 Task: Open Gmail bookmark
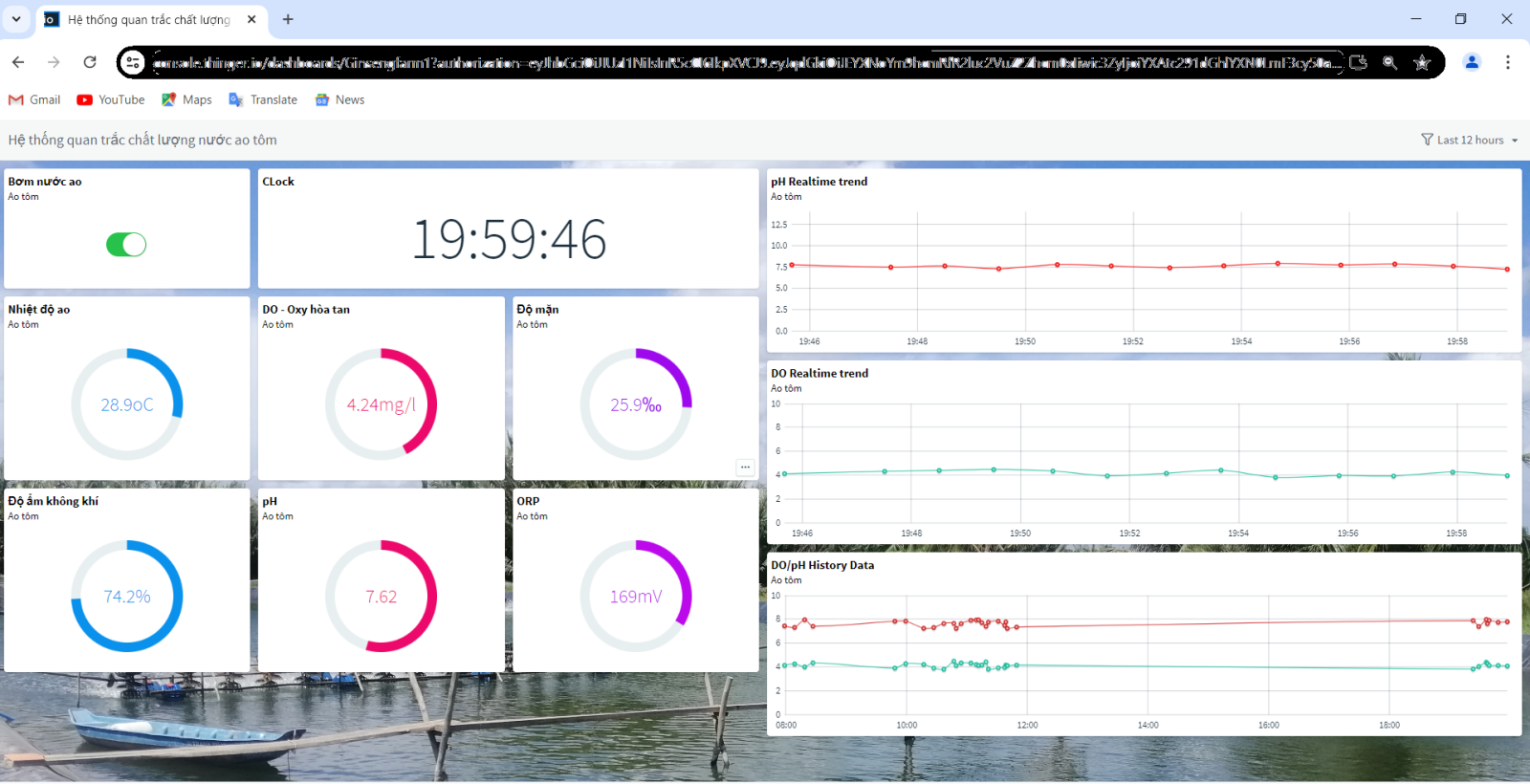(x=34, y=99)
